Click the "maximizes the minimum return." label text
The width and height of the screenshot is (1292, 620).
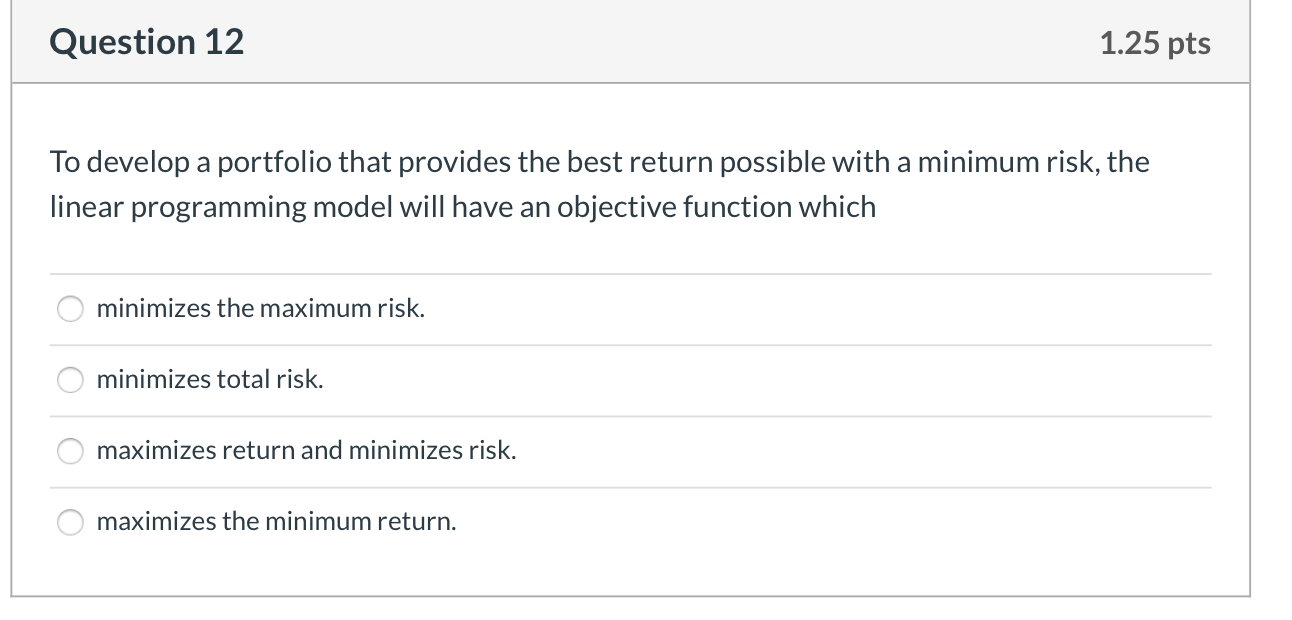(x=277, y=522)
